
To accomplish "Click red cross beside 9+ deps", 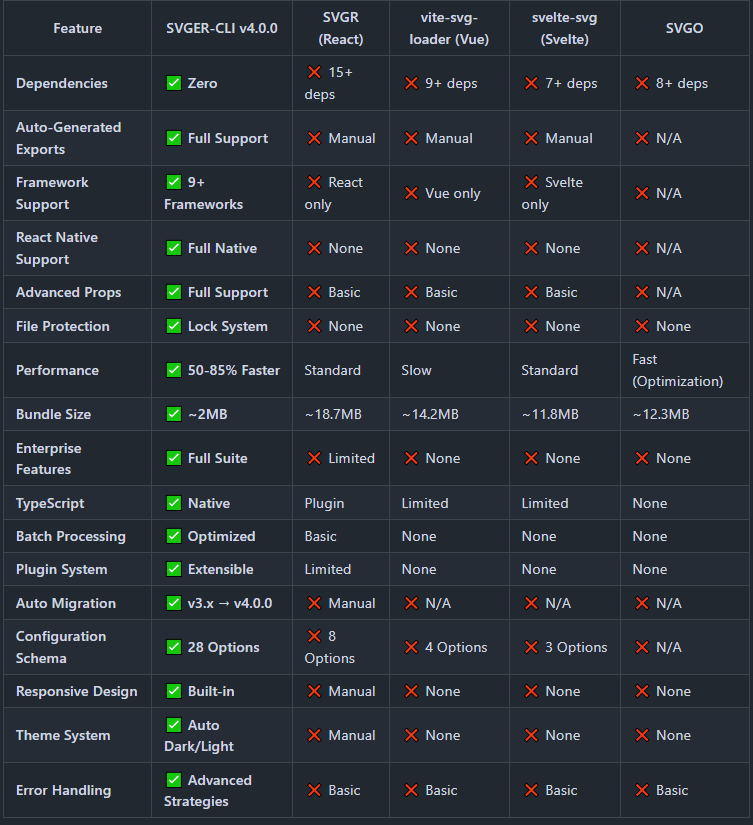I will tap(411, 83).
